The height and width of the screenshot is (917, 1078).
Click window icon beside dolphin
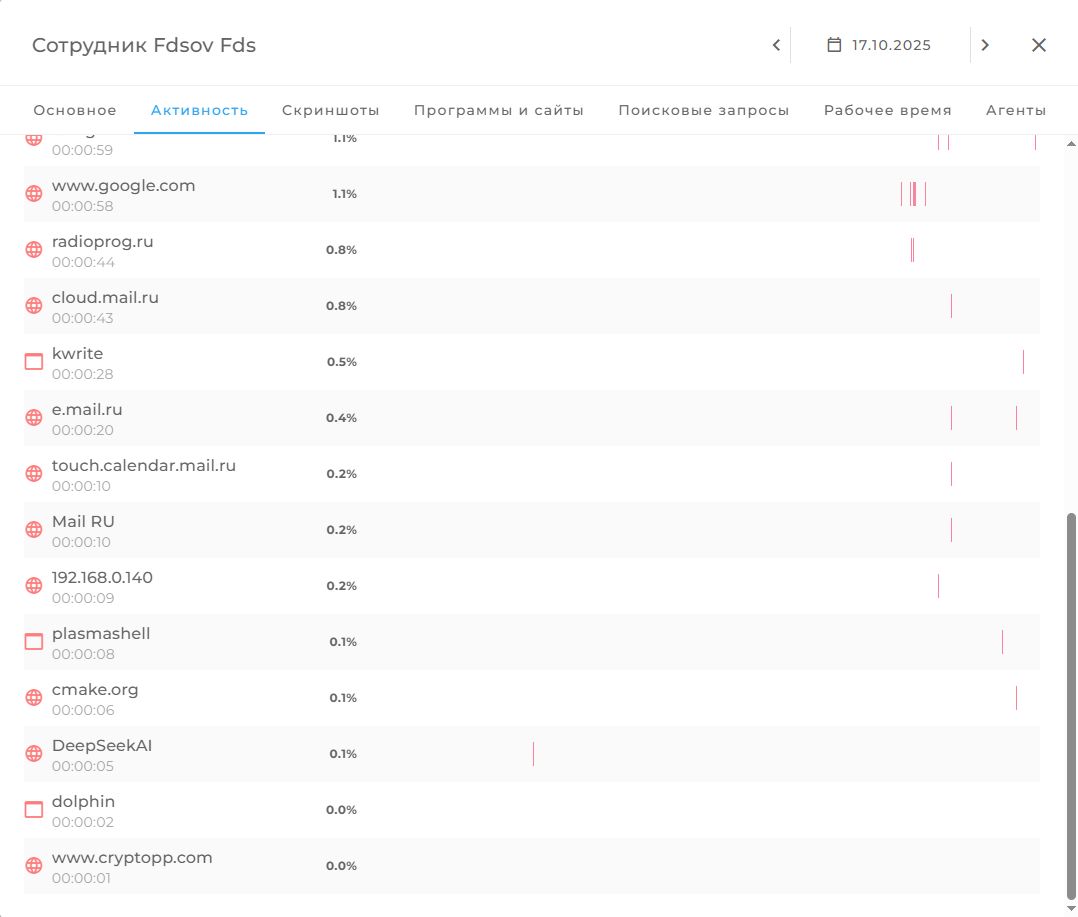click(34, 810)
